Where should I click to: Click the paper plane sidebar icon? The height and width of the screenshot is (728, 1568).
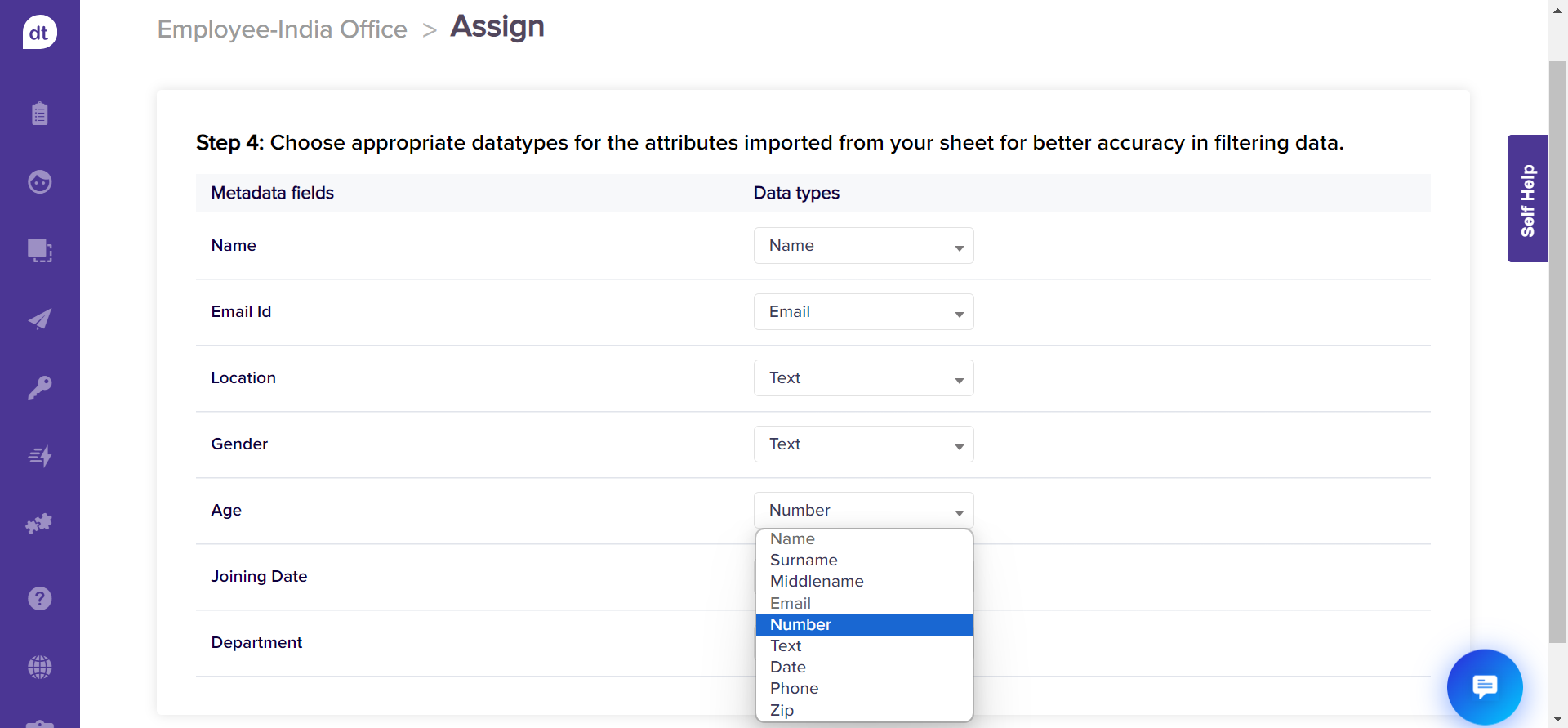point(39,319)
